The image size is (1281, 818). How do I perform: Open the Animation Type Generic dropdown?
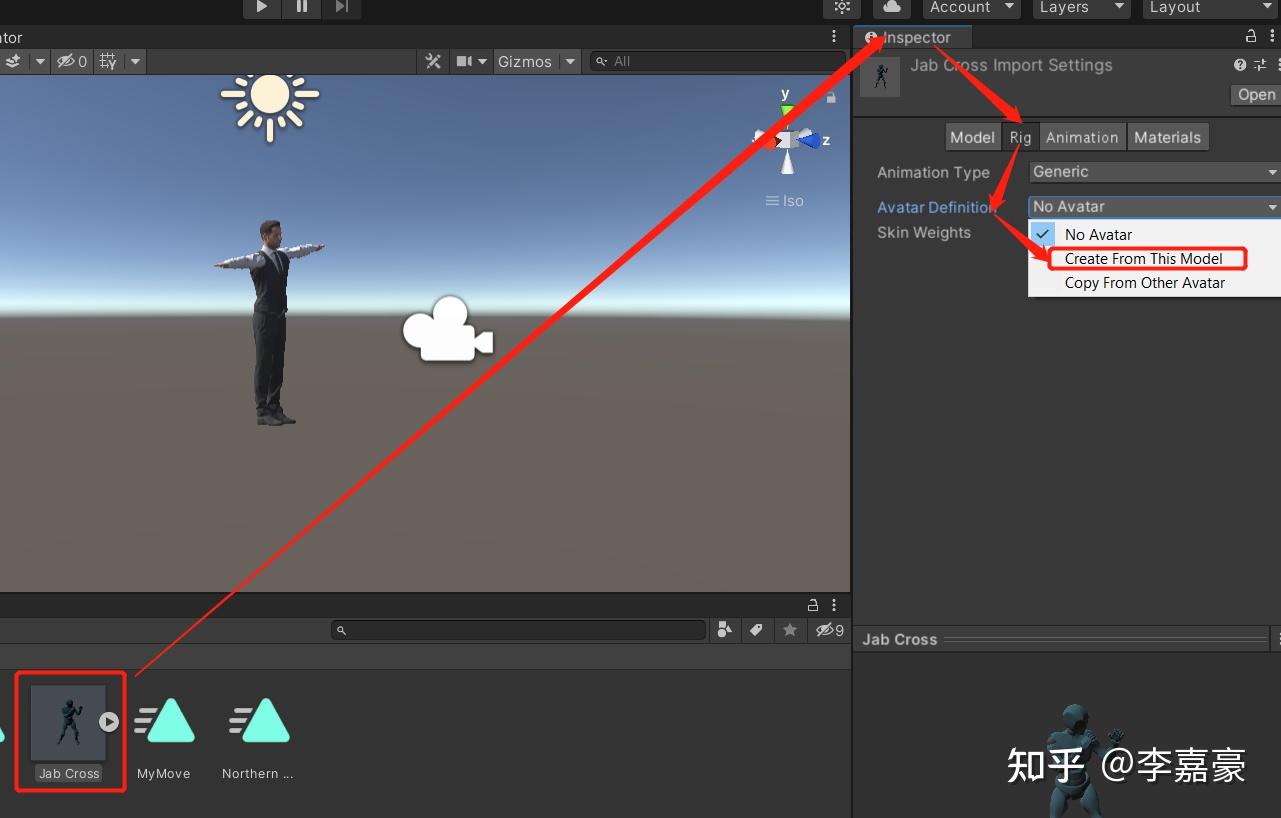coord(1150,171)
